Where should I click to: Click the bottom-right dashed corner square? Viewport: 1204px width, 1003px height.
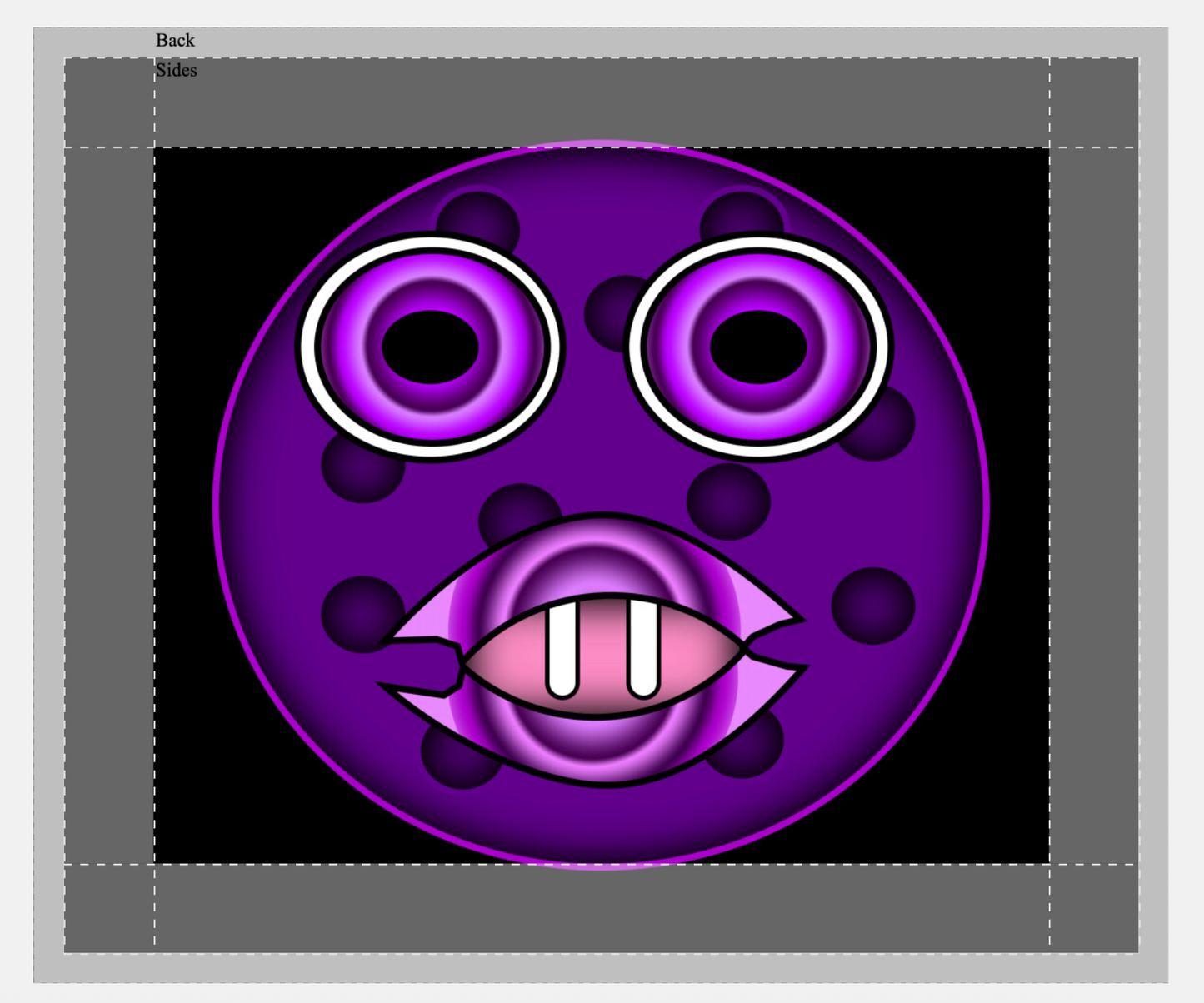point(1093,906)
